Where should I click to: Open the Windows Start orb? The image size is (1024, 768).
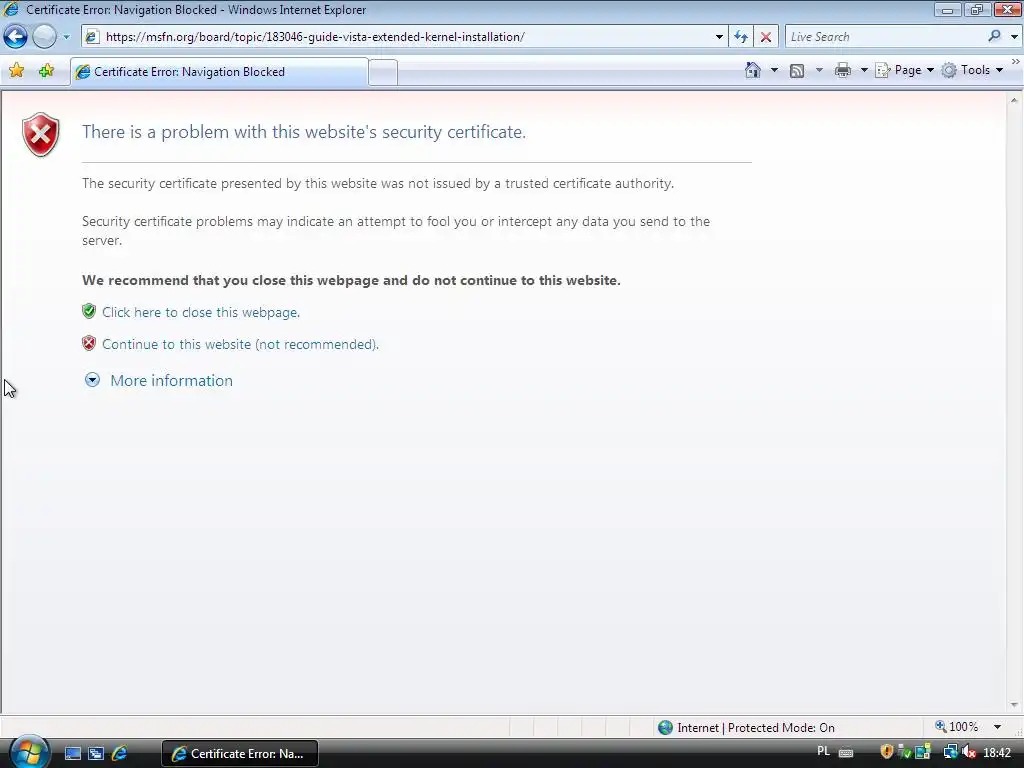29,752
